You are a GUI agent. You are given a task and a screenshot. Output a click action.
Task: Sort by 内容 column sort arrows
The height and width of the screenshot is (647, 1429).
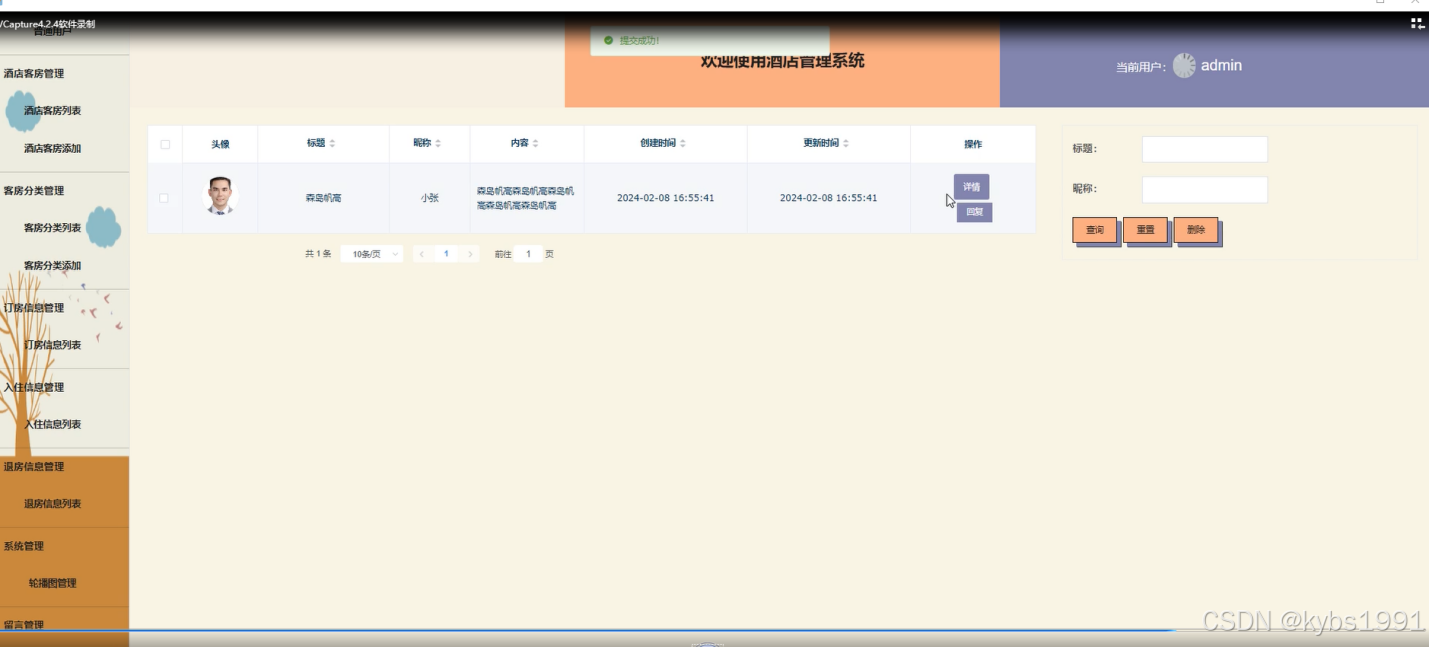tap(535, 144)
